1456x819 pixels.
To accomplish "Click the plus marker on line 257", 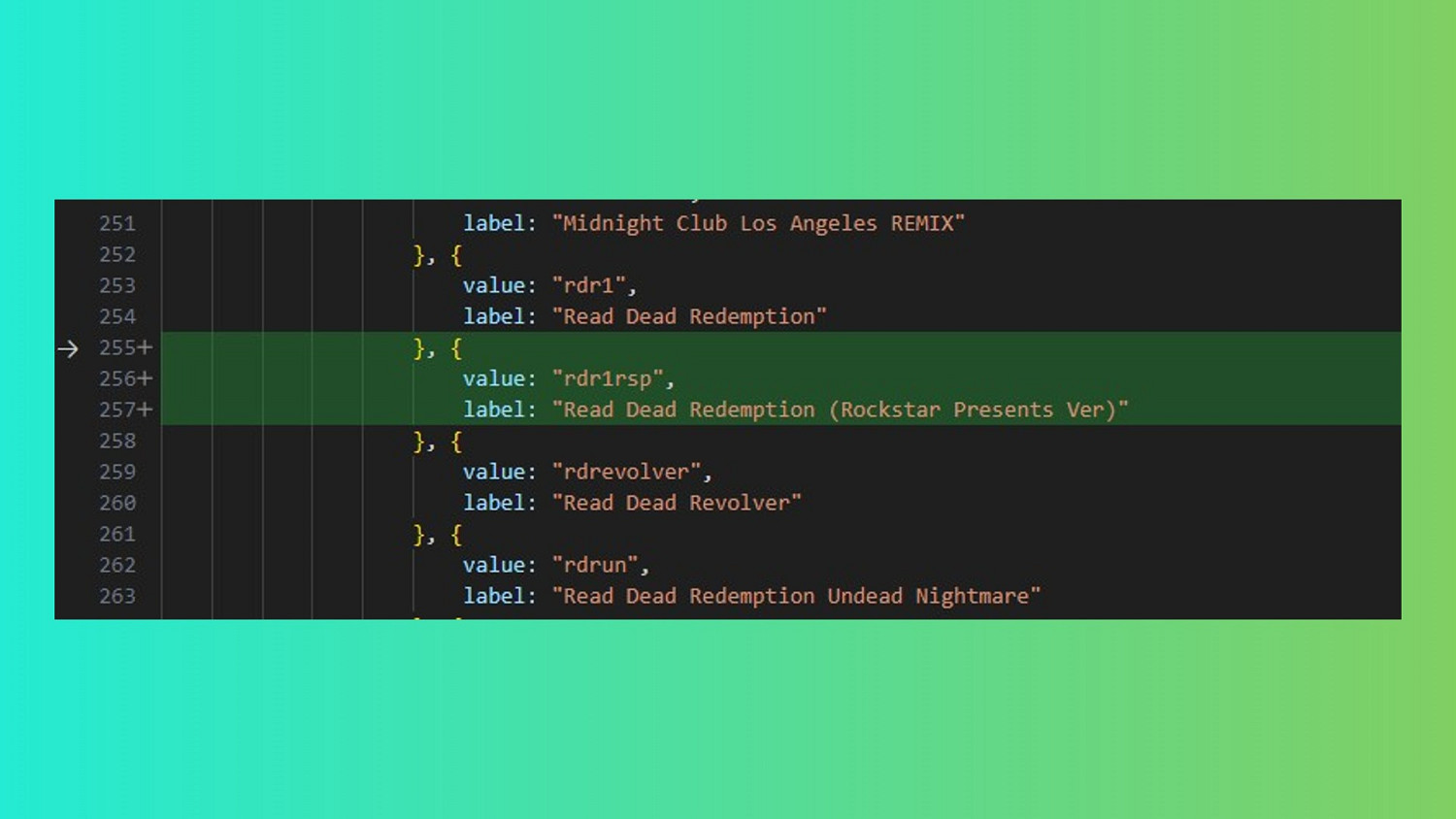I will (x=145, y=409).
